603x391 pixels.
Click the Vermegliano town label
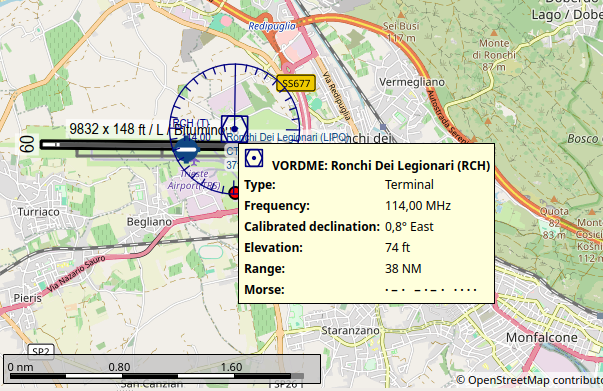coord(412,82)
